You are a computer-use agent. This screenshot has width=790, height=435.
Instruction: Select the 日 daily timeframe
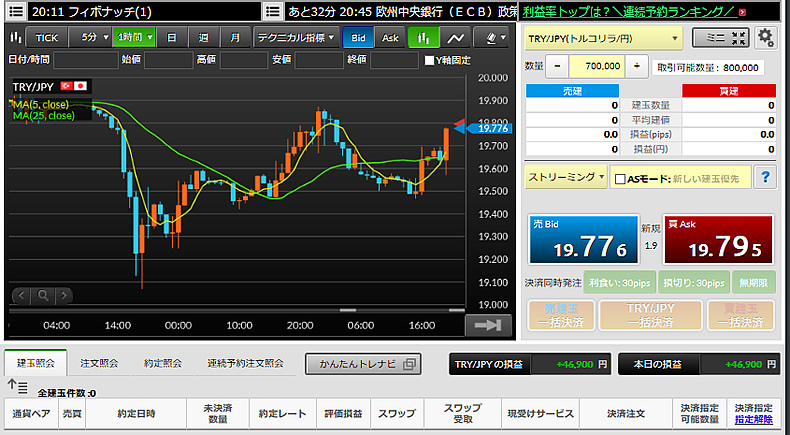[x=171, y=37]
